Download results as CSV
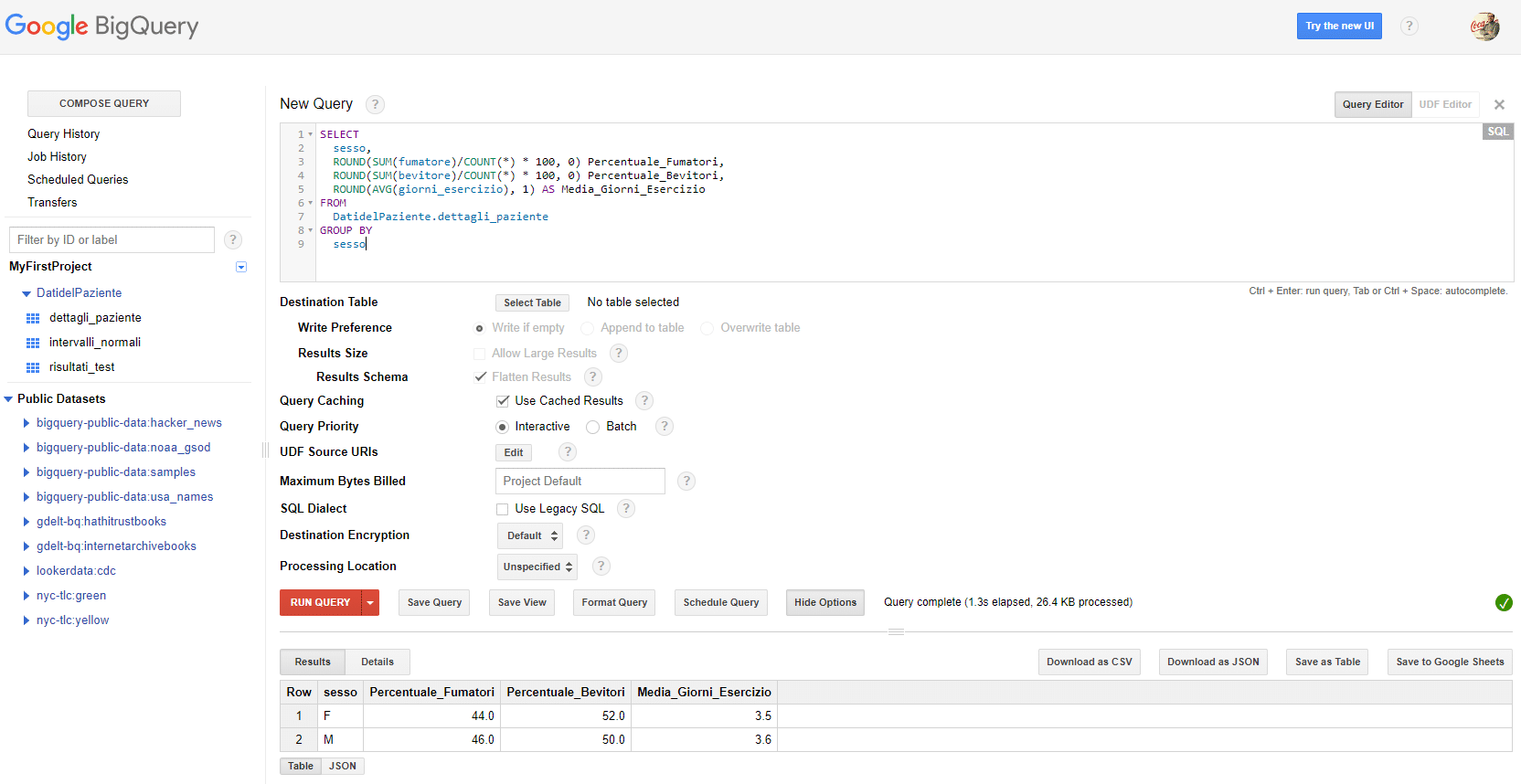Image resolution: width=1521 pixels, height=784 pixels. coord(1090,662)
